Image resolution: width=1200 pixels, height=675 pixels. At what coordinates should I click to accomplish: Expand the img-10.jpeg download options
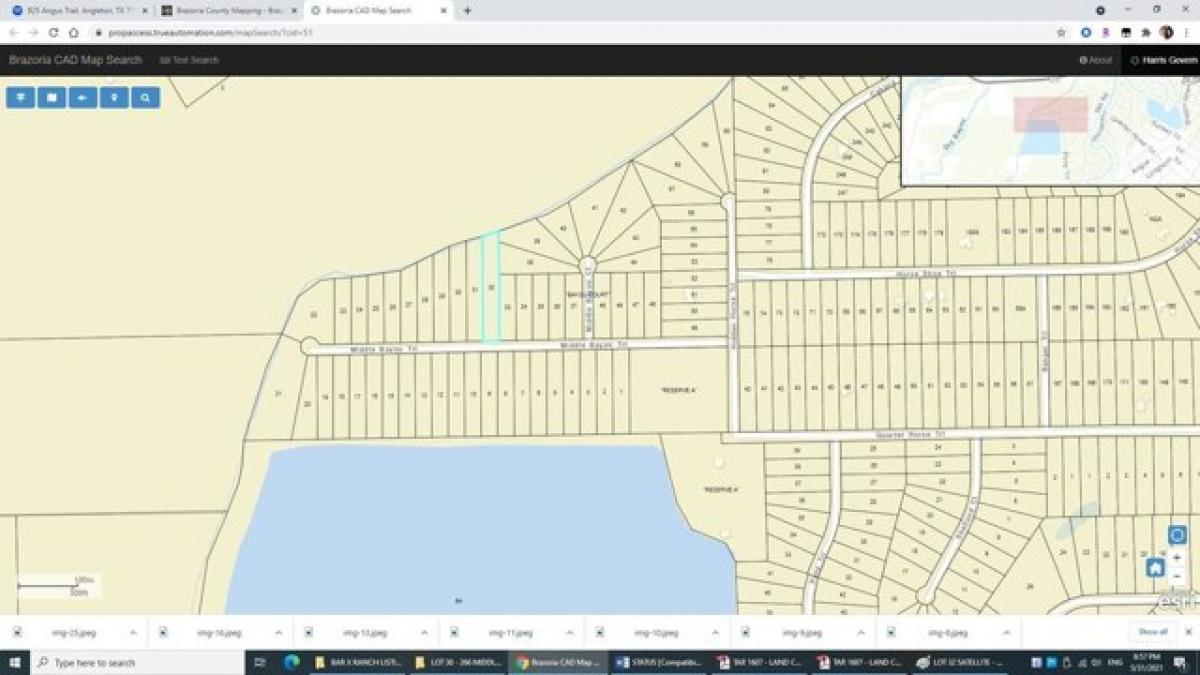[x=714, y=632]
